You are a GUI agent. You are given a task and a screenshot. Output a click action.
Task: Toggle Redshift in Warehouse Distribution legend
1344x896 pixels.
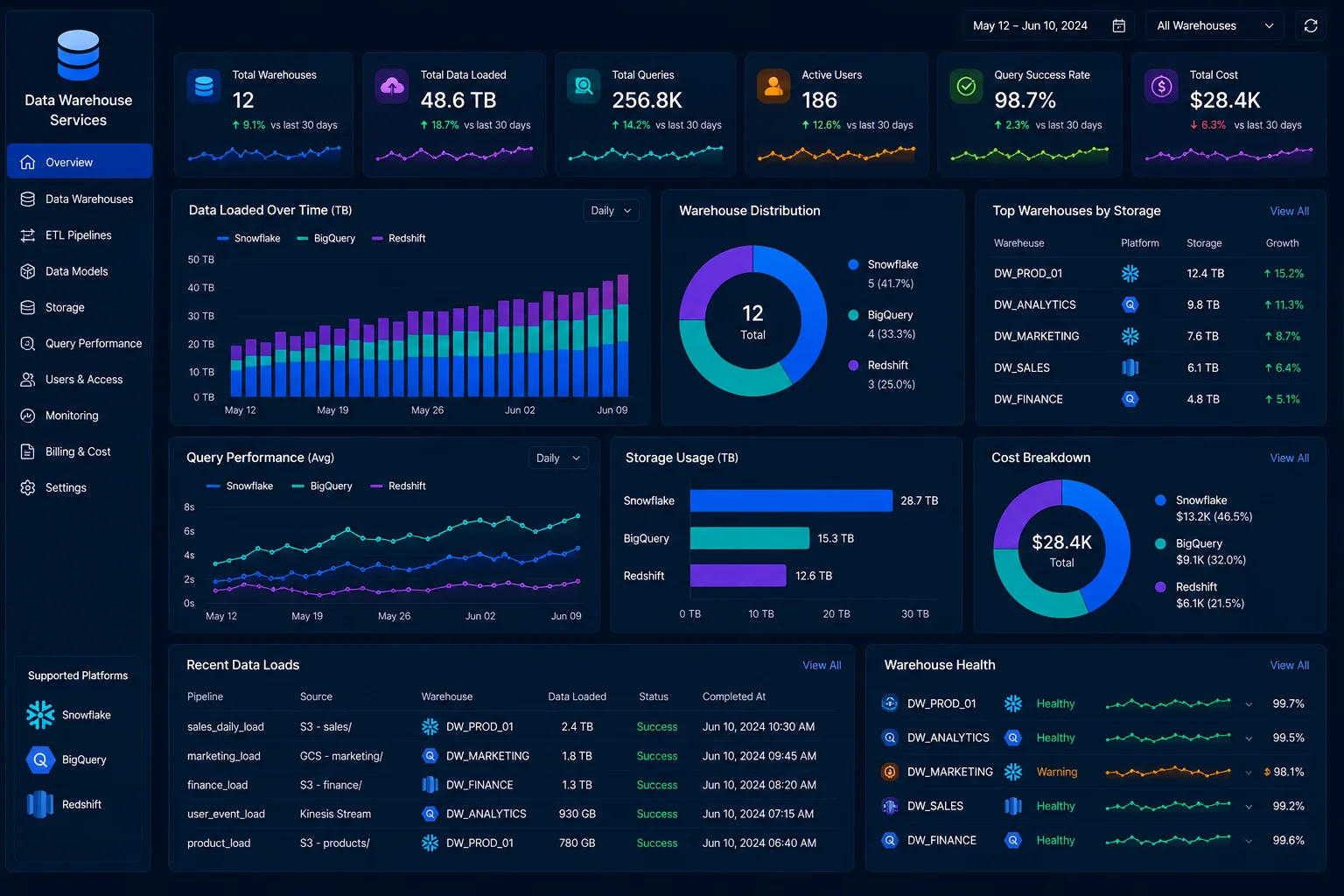(x=878, y=365)
